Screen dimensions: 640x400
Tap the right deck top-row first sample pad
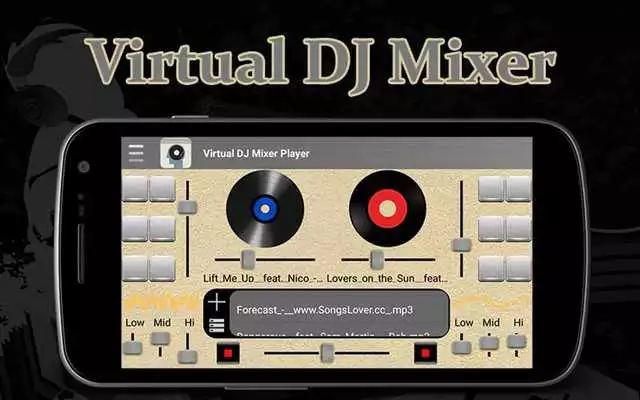coord(491,189)
